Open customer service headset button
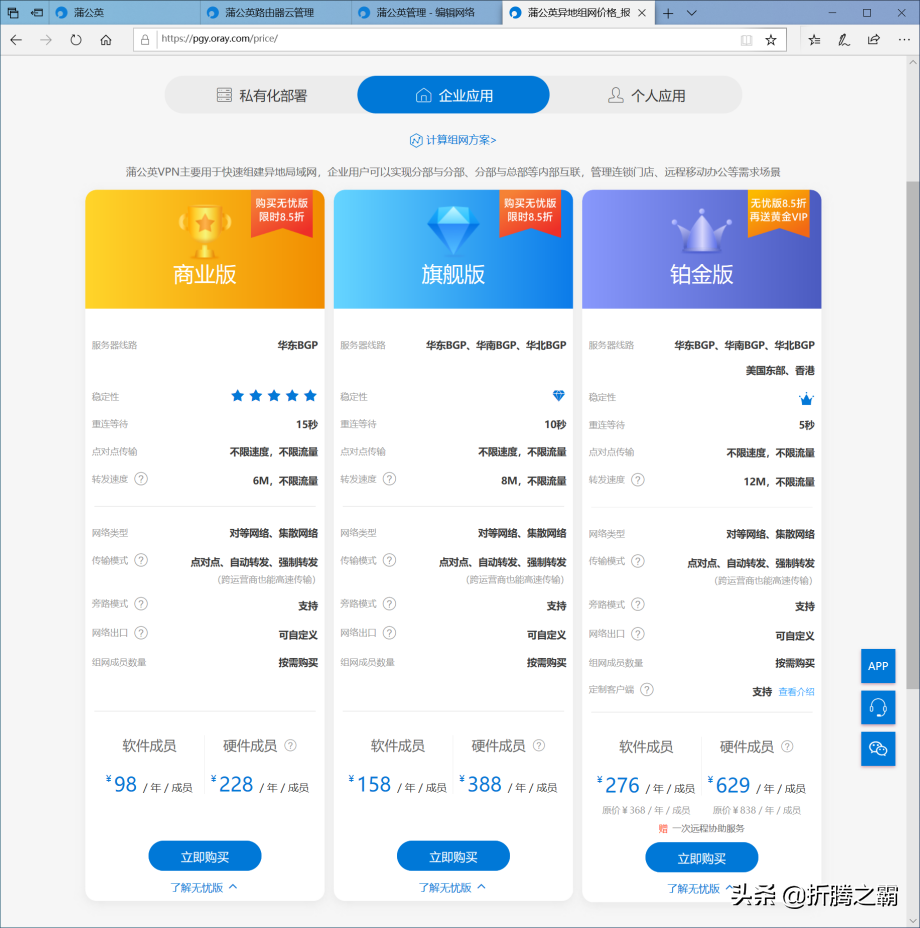Screen dimensions: 920x928 click(x=878, y=707)
